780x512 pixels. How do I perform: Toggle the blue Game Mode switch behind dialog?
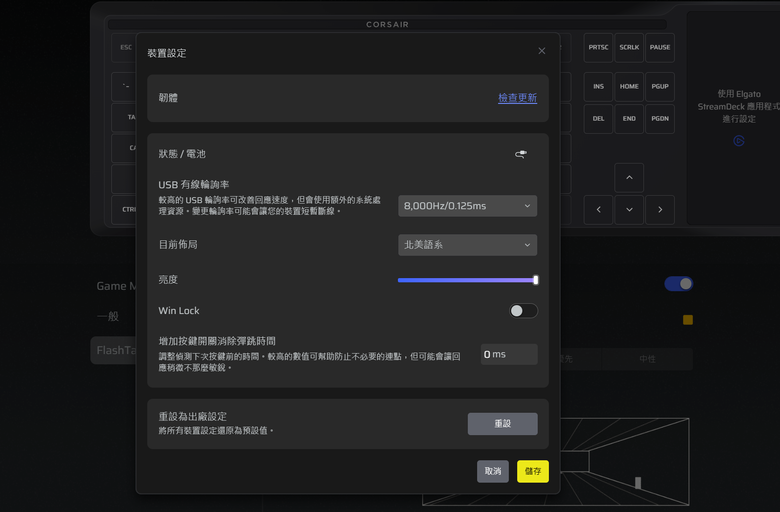(x=679, y=284)
